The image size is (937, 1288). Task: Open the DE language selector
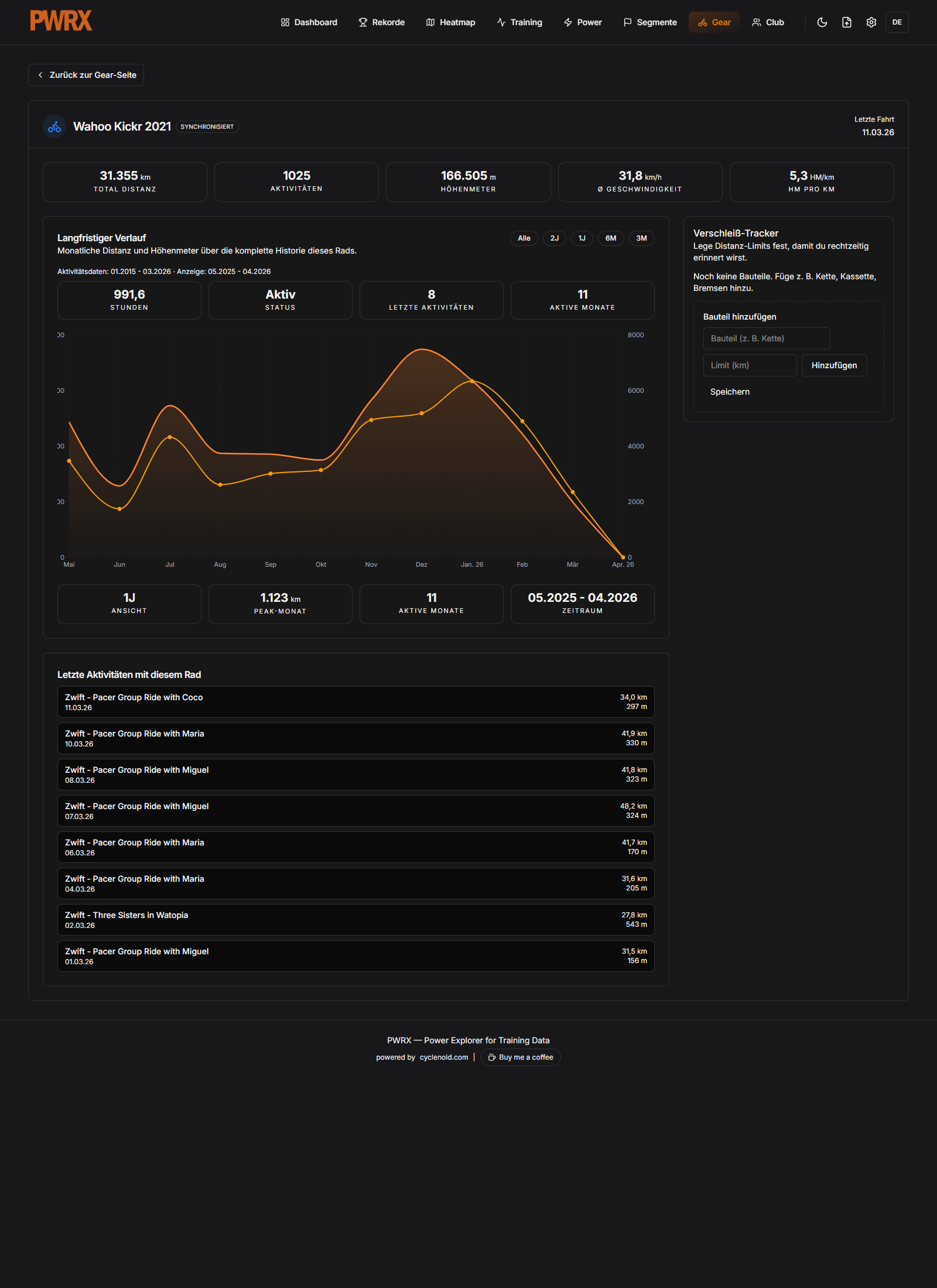click(x=897, y=22)
